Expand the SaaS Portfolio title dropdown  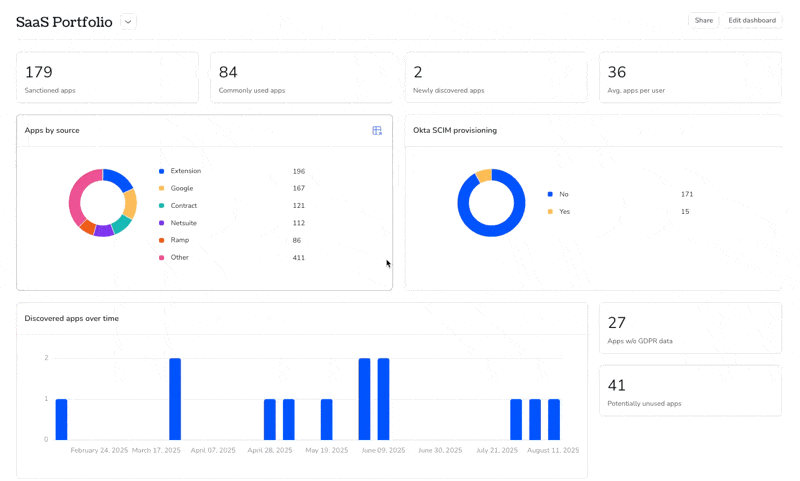click(128, 22)
